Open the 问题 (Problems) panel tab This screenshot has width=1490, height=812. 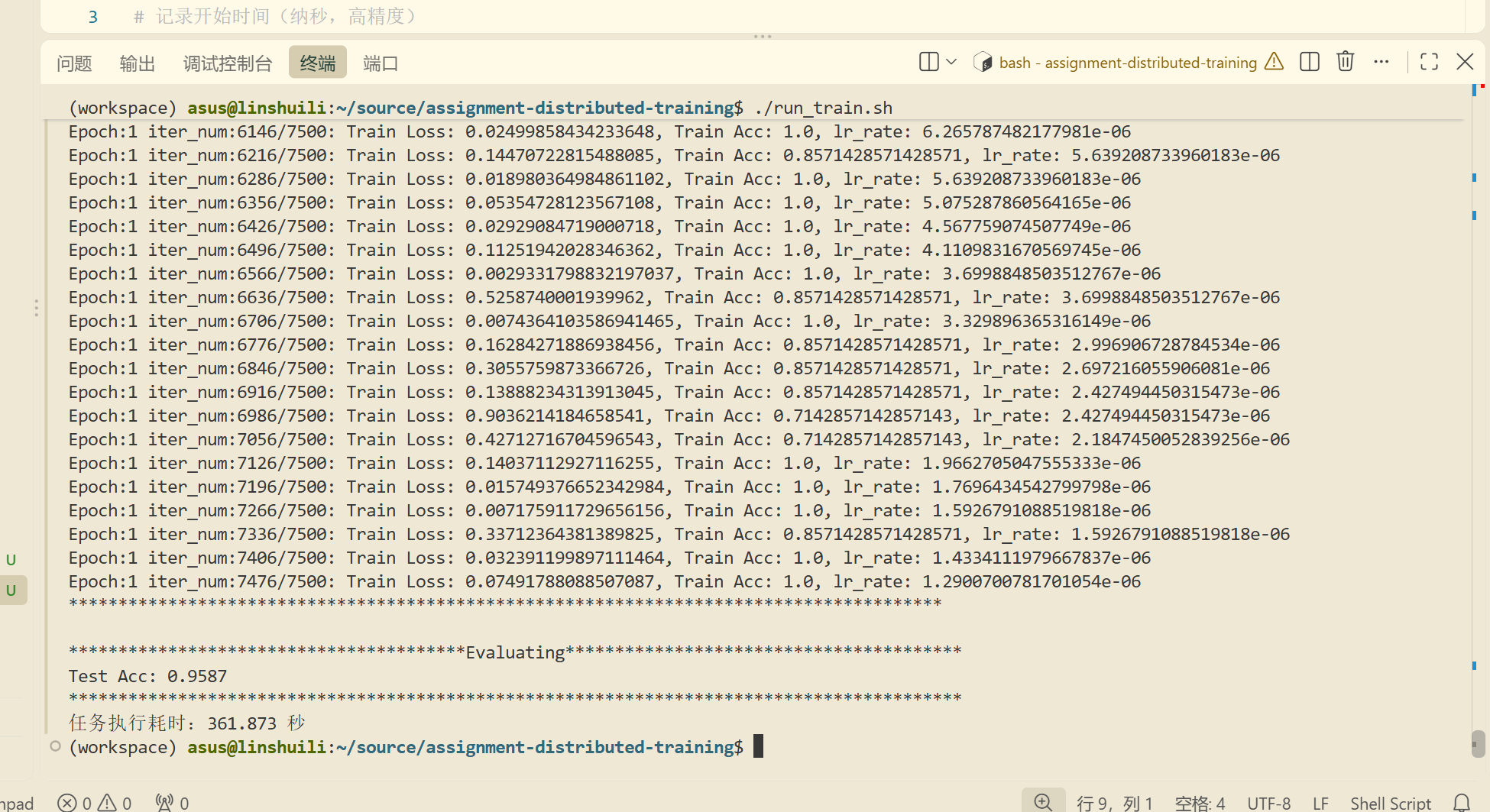pos(74,63)
